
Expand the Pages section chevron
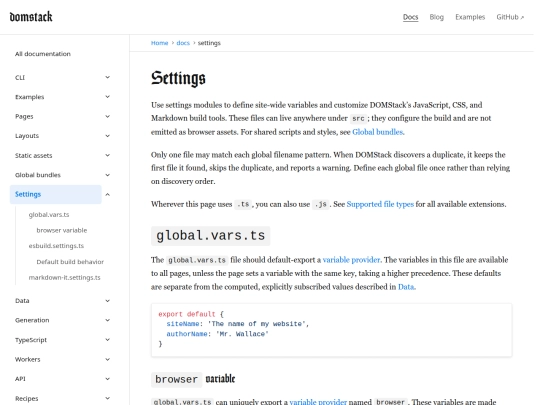pyautogui.click(x=107, y=116)
